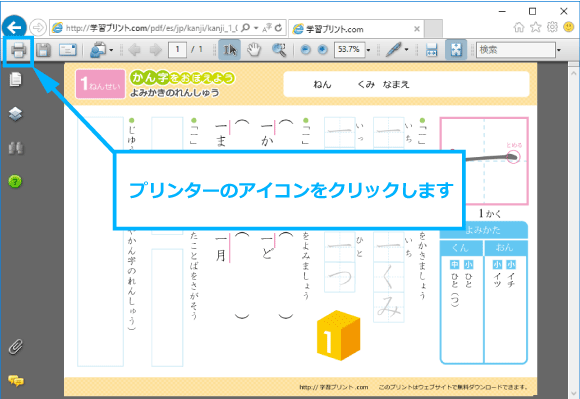Click the zoom out minus button
580x399 pixels.
tap(305, 50)
